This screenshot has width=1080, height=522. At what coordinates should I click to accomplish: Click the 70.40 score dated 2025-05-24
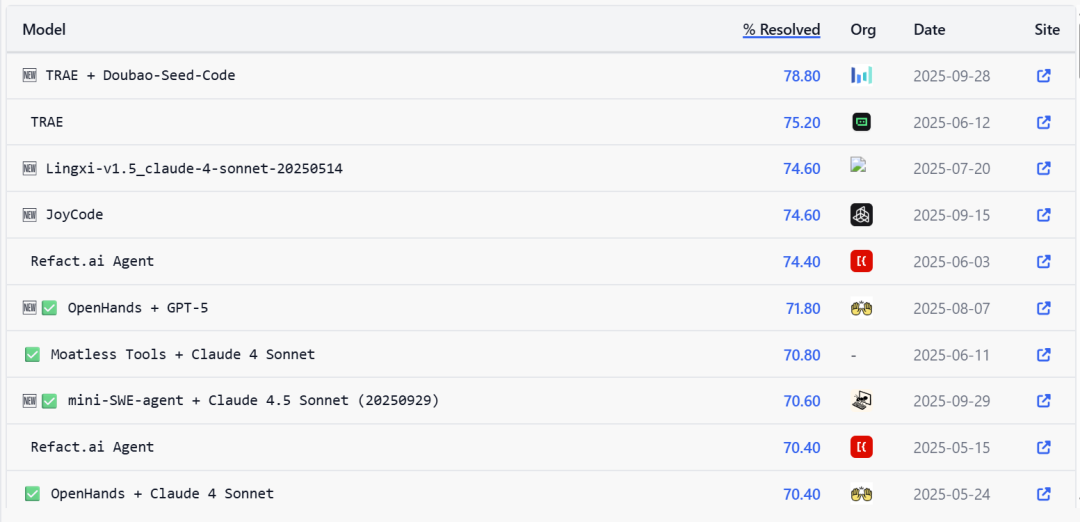802,494
